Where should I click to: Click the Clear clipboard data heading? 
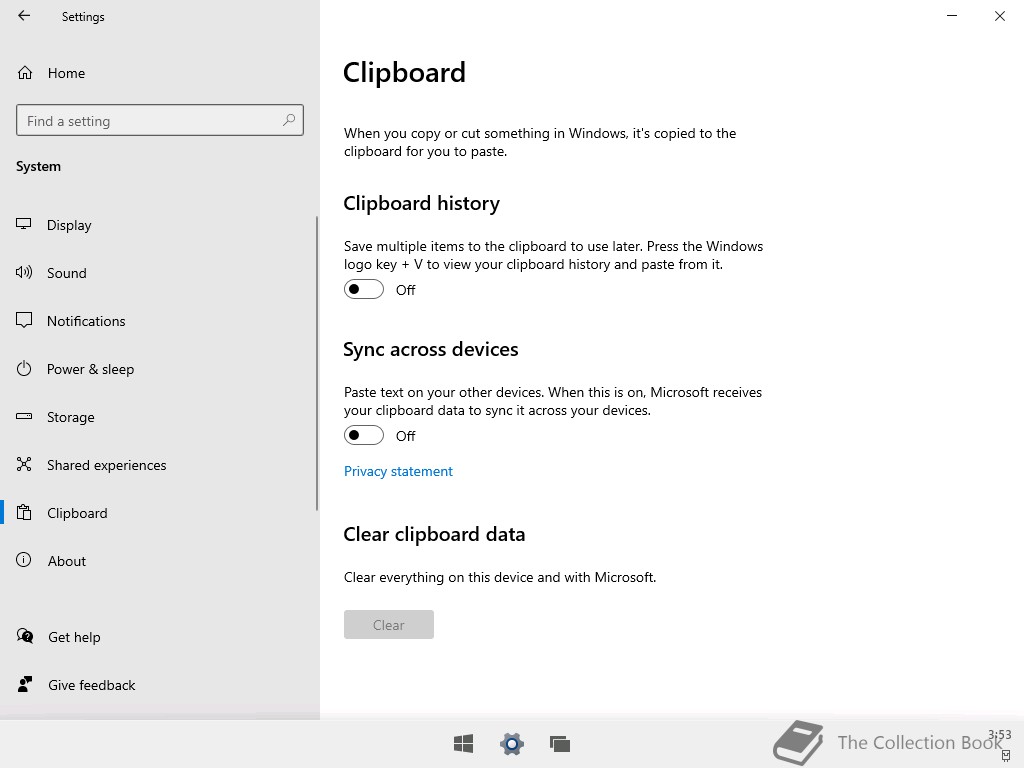click(434, 535)
